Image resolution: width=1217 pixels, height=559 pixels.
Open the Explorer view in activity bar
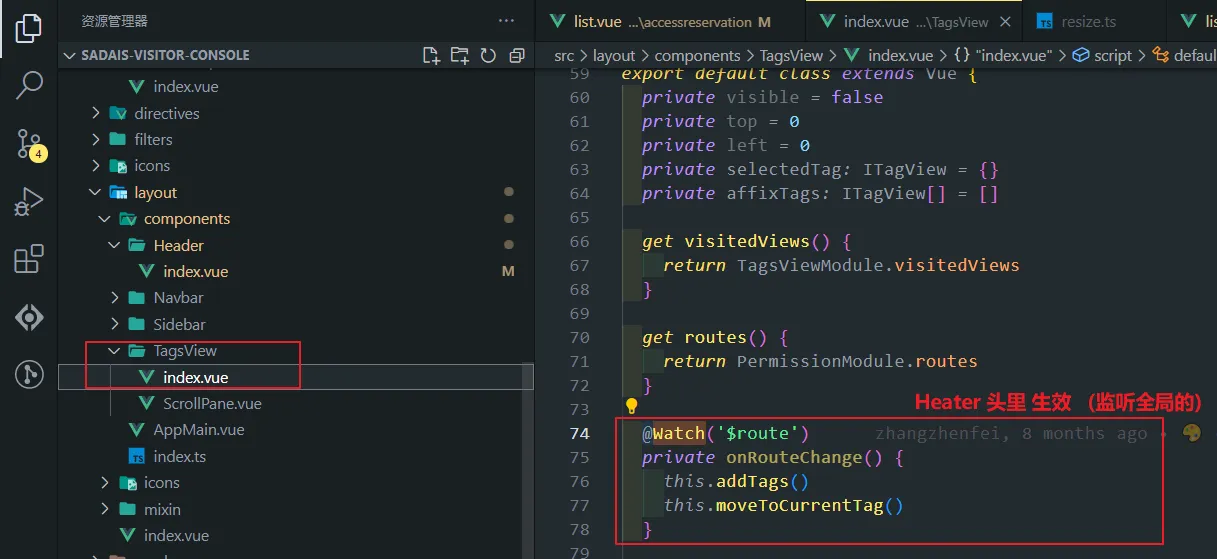tap(29, 27)
